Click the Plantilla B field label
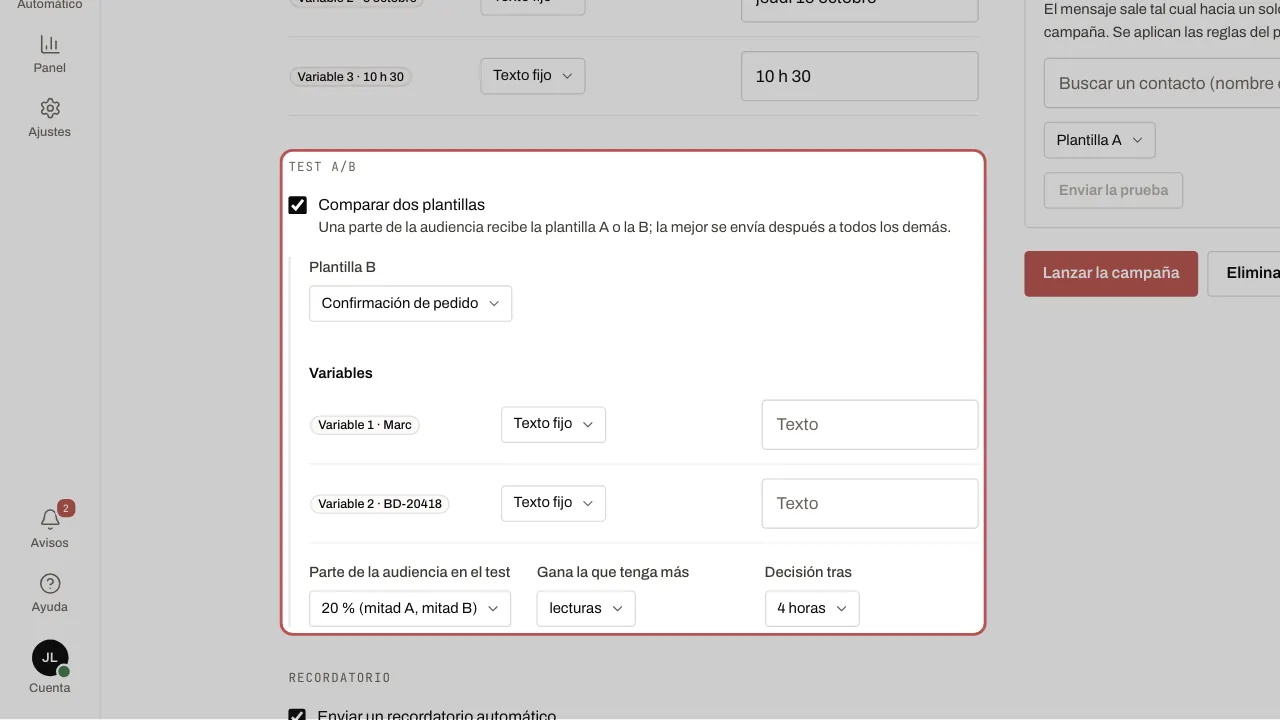Image resolution: width=1280 pixels, height=720 pixels. (343, 267)
